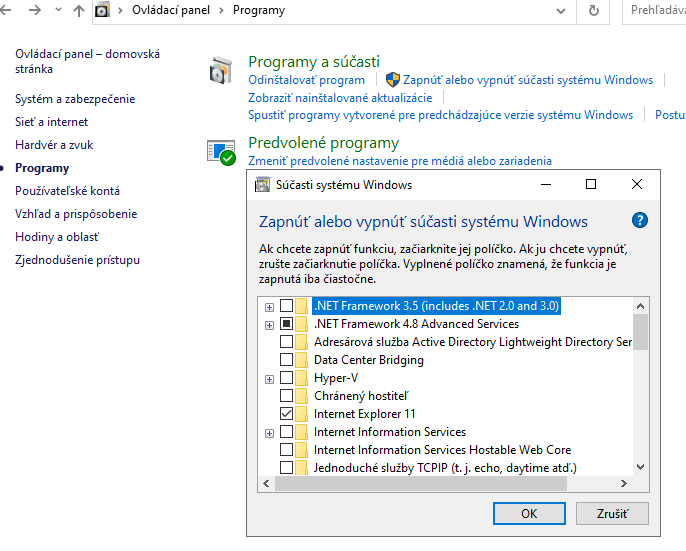Click Predvolené programy icon
686x551 pixels.
coord(221,152)
